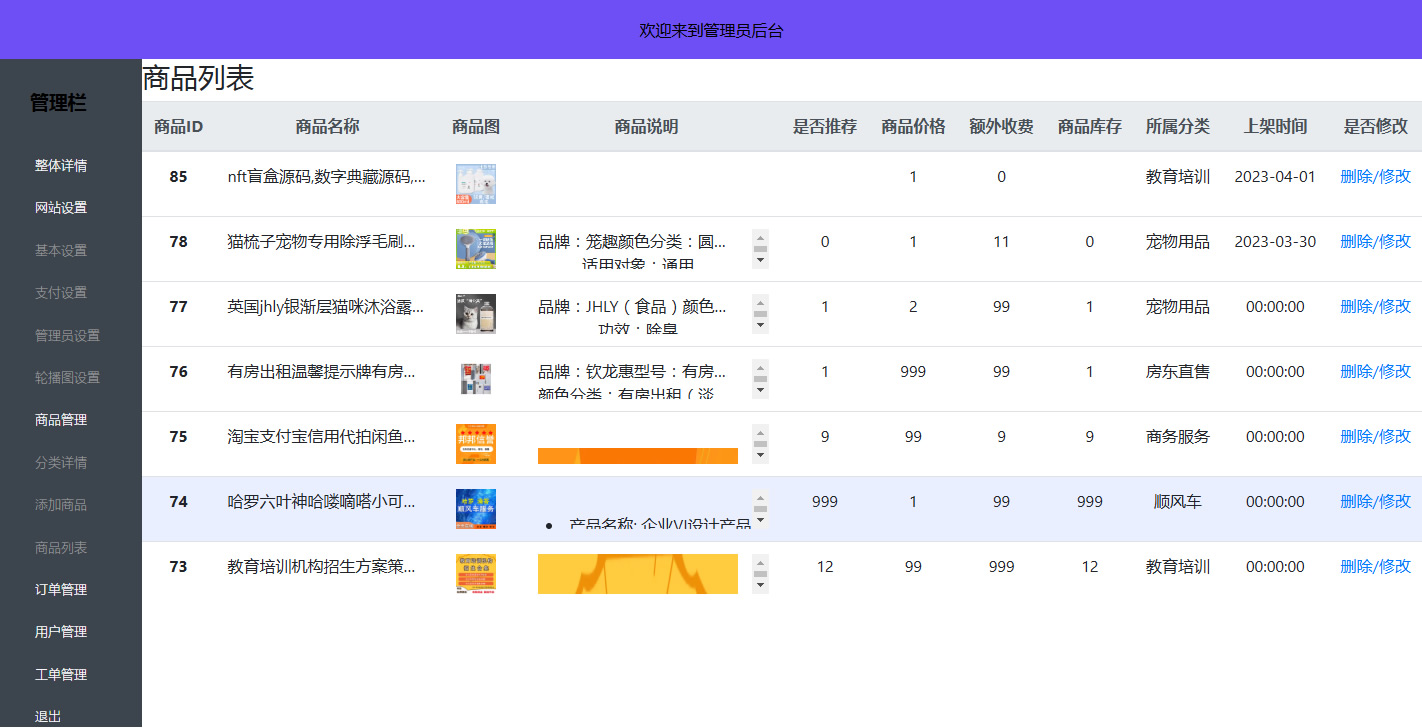Click the thumbnail image of product 76
The image size is (1422, 728).
pos(475,379)
